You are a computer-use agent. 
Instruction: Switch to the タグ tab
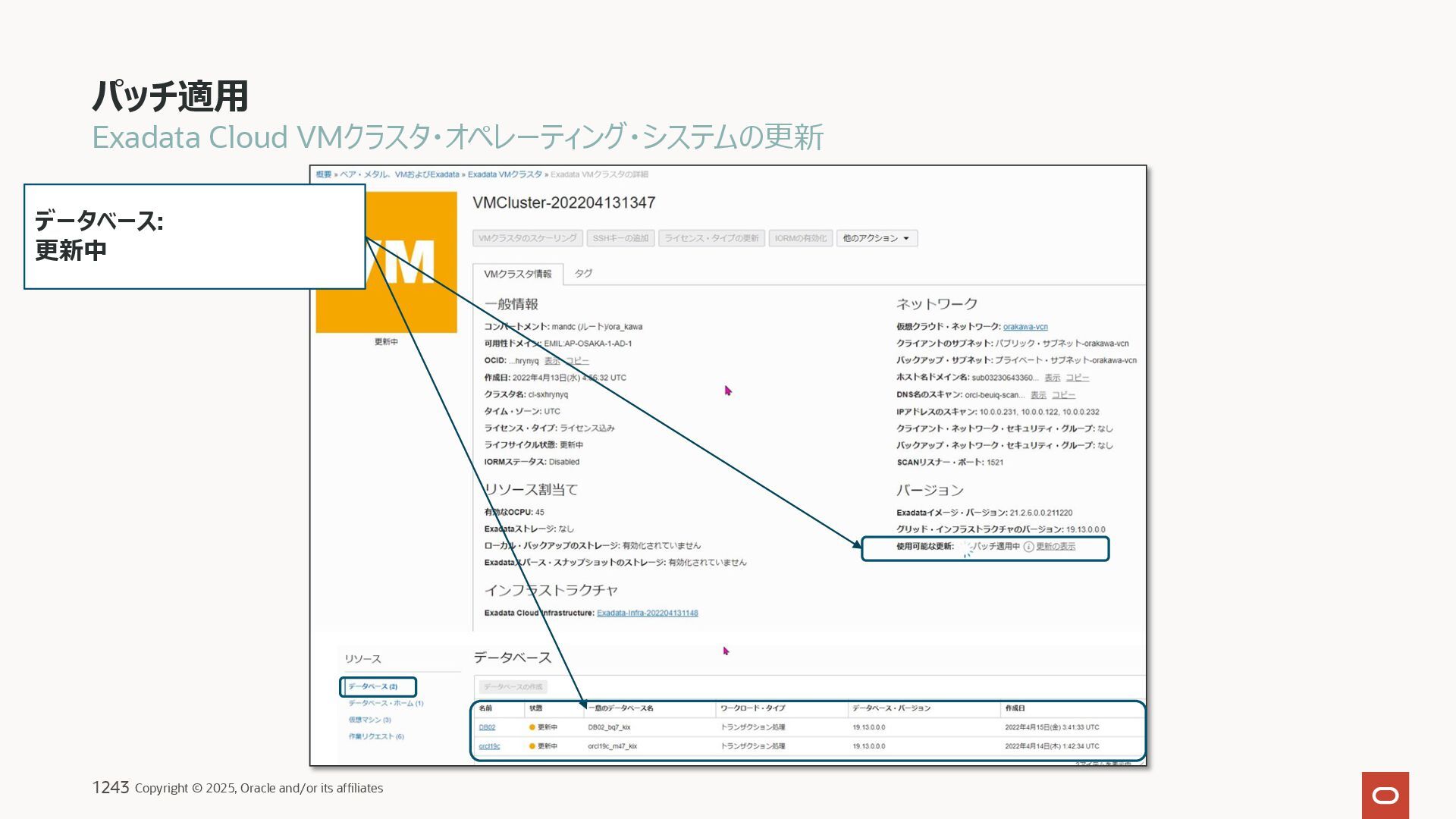point(583,273)
